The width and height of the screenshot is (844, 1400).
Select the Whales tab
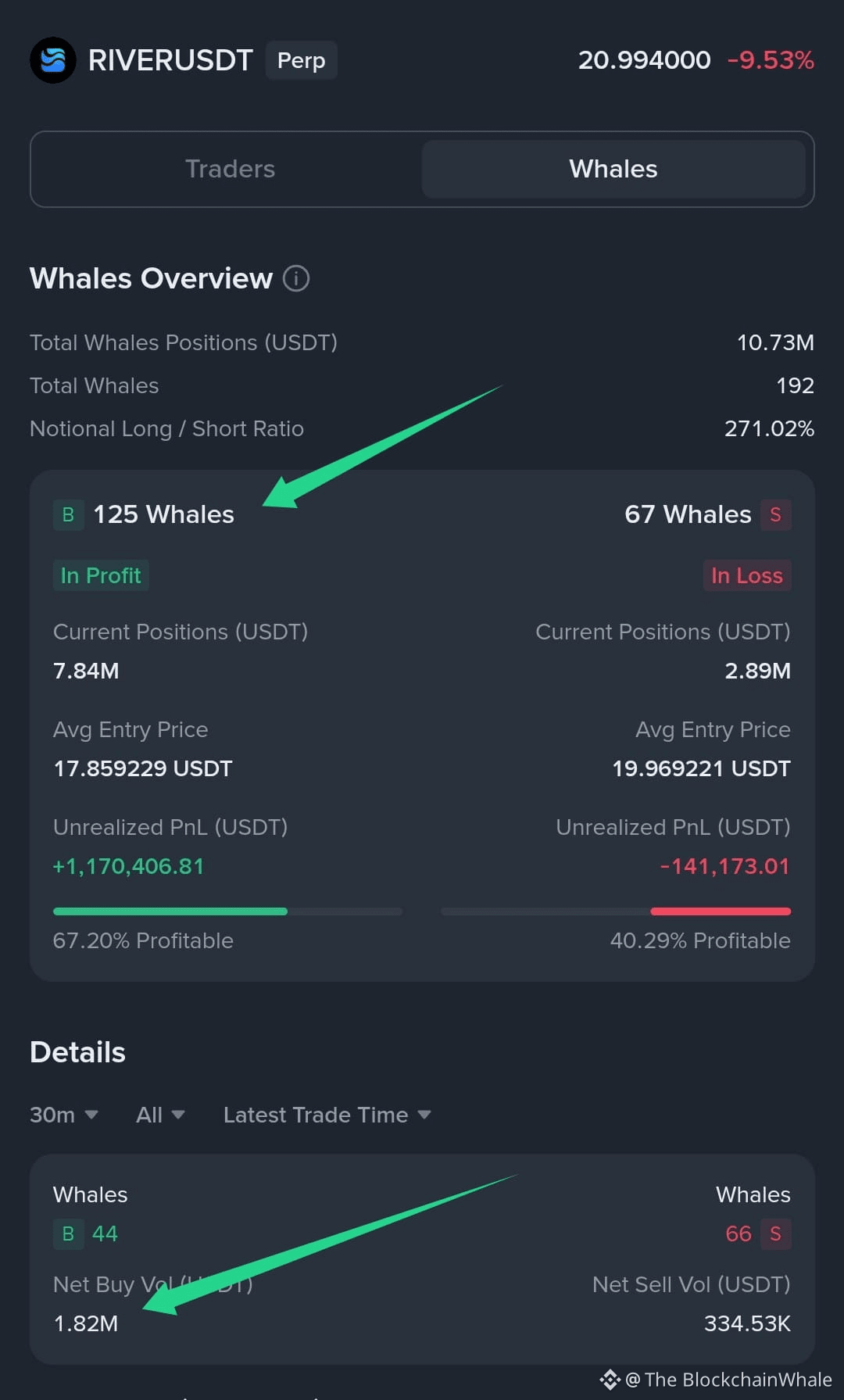pyautogui.click(x=613, y=169)
